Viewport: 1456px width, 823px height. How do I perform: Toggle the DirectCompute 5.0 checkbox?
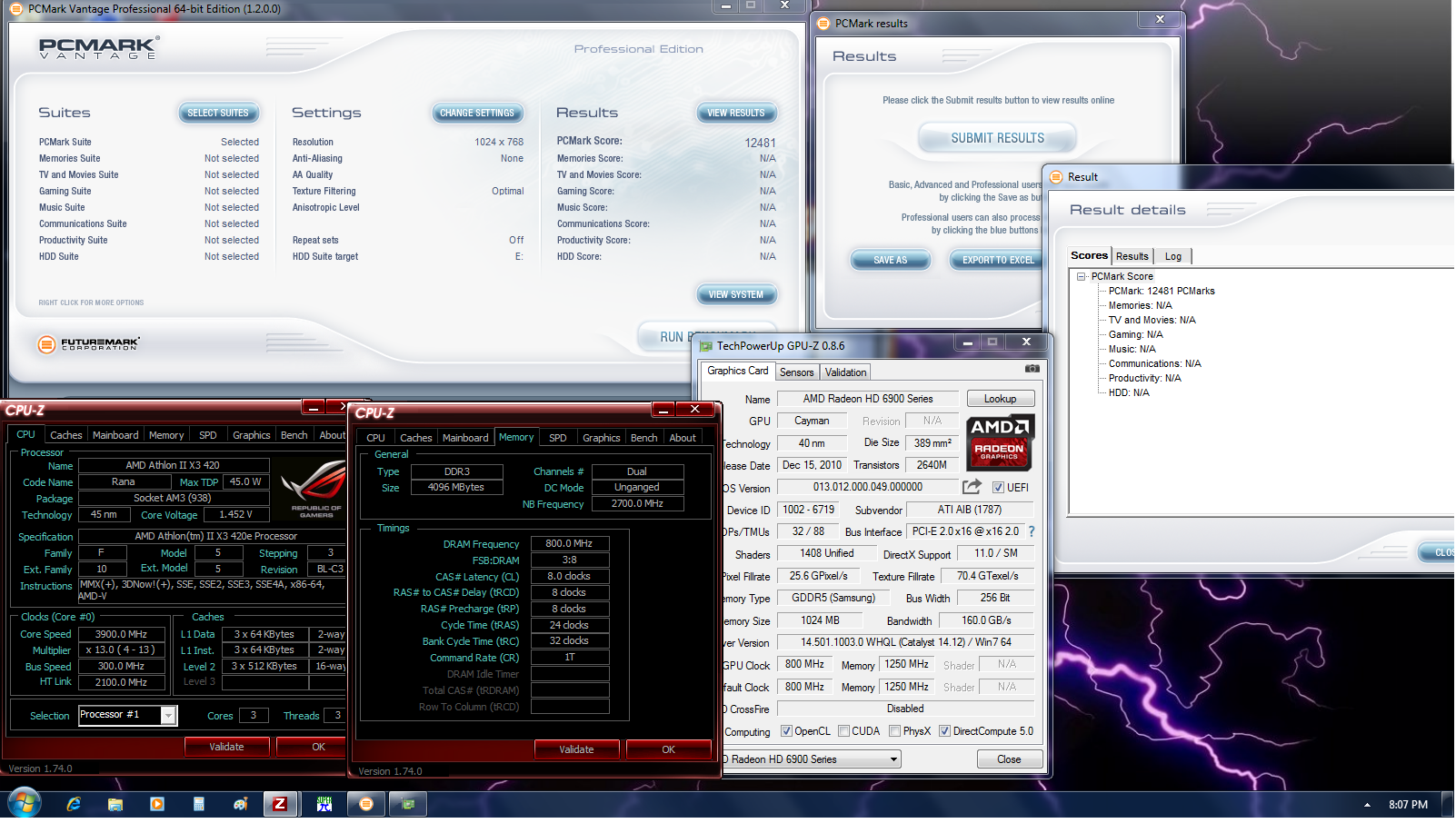pyautogui.click(x=945, y=731)
